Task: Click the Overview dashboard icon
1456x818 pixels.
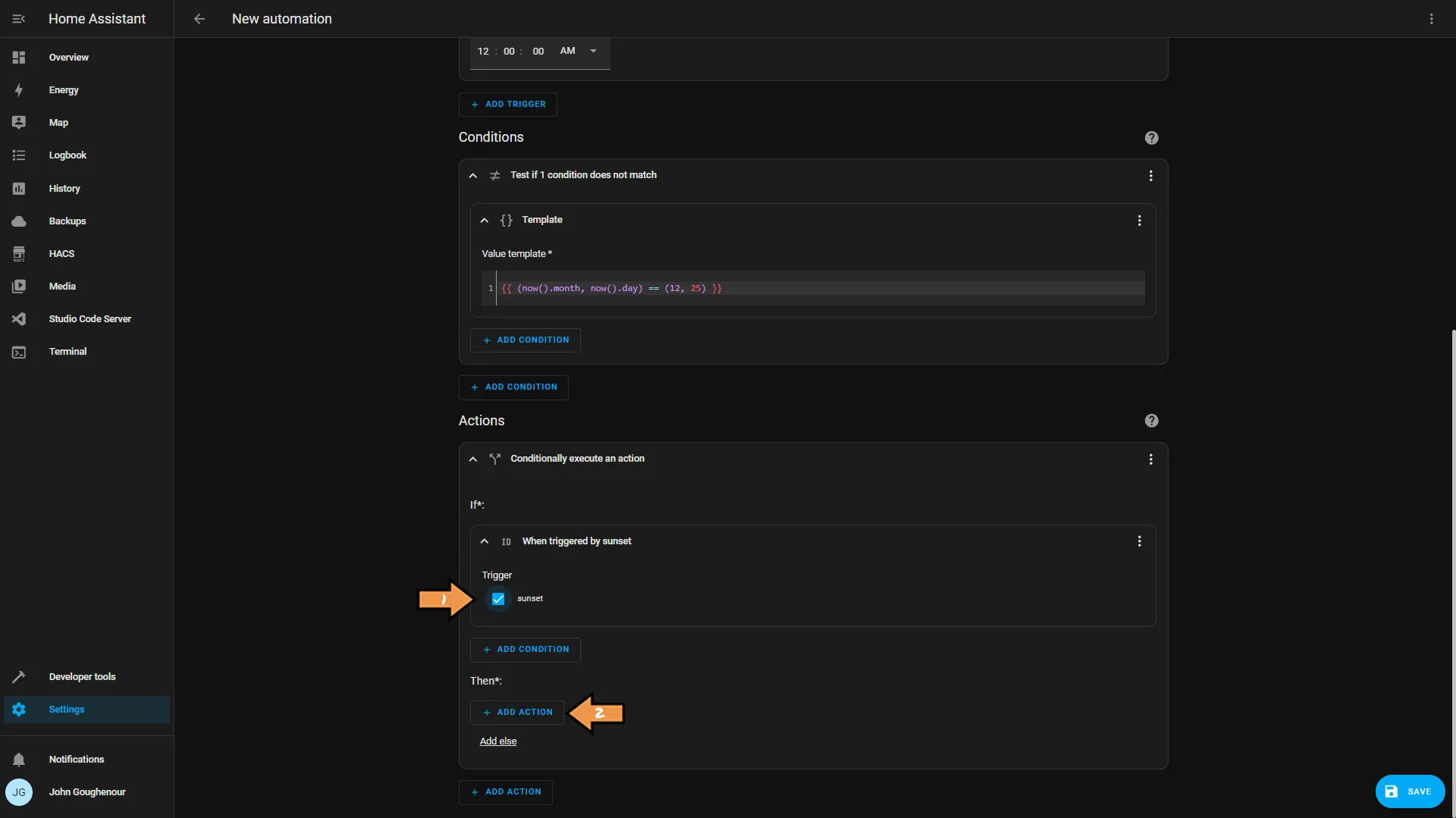Action: (x=19, y=58)
